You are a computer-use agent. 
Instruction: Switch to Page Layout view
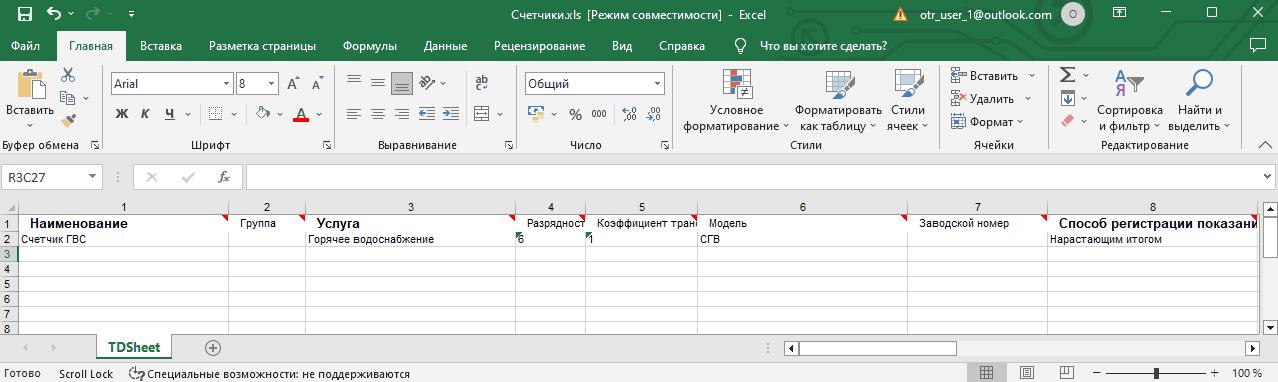point(1027,373)
